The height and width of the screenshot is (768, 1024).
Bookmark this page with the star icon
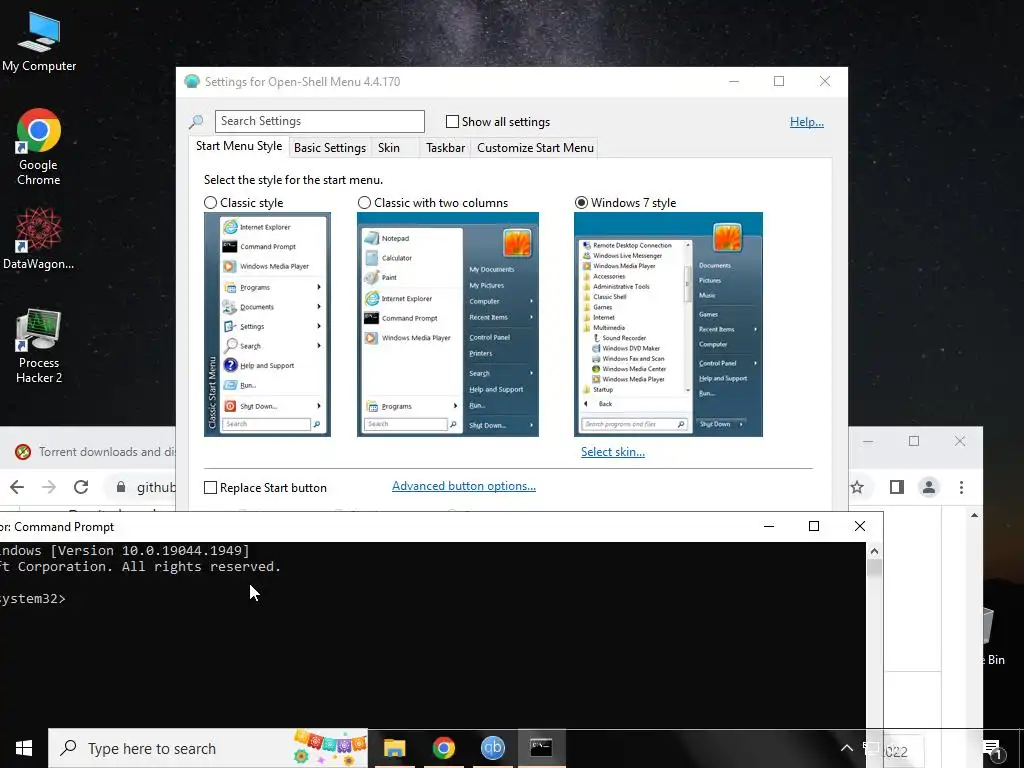(857, 487)
